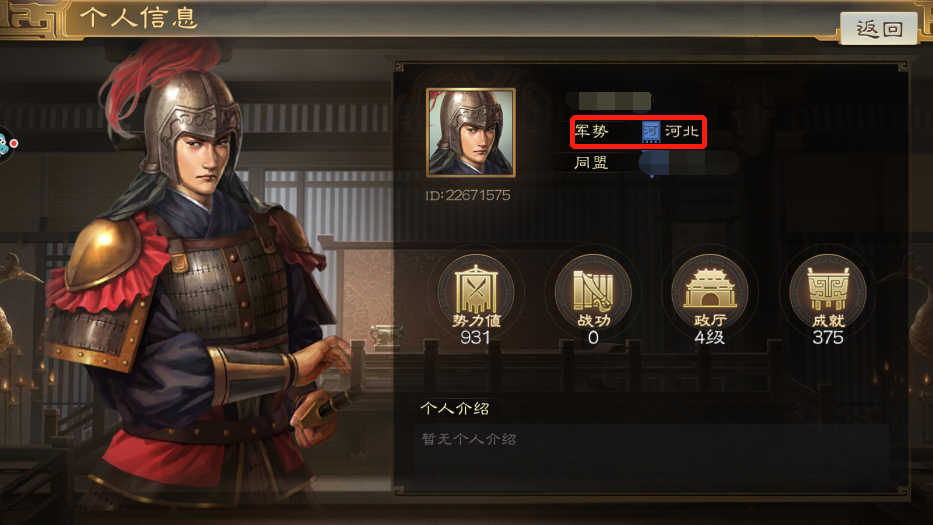The height and width of the screenshot is (525, 933).
Task: Click the 4级 government hall level
Action: click(710, 338)
